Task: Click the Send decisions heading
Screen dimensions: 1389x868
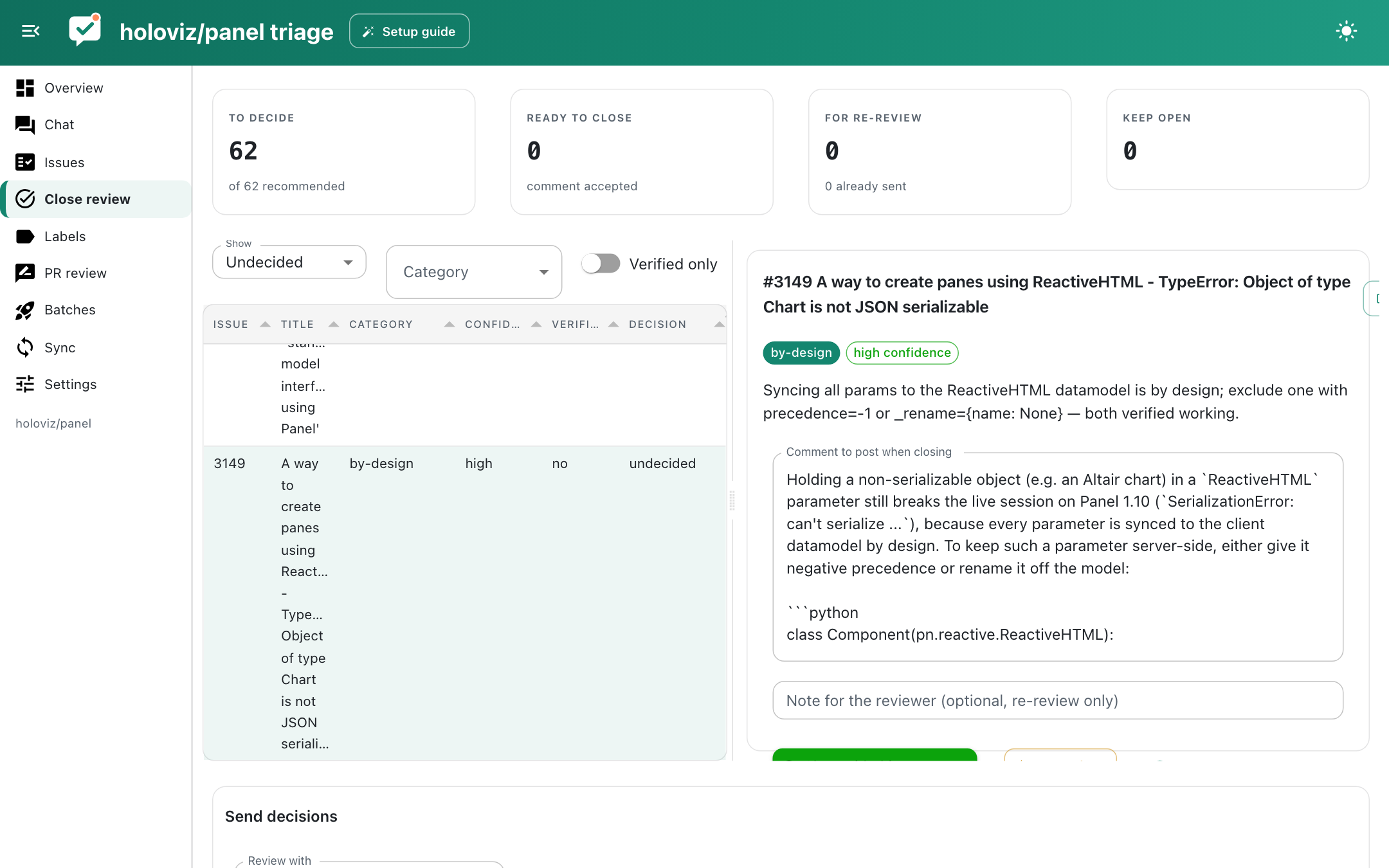Action: 281,817
